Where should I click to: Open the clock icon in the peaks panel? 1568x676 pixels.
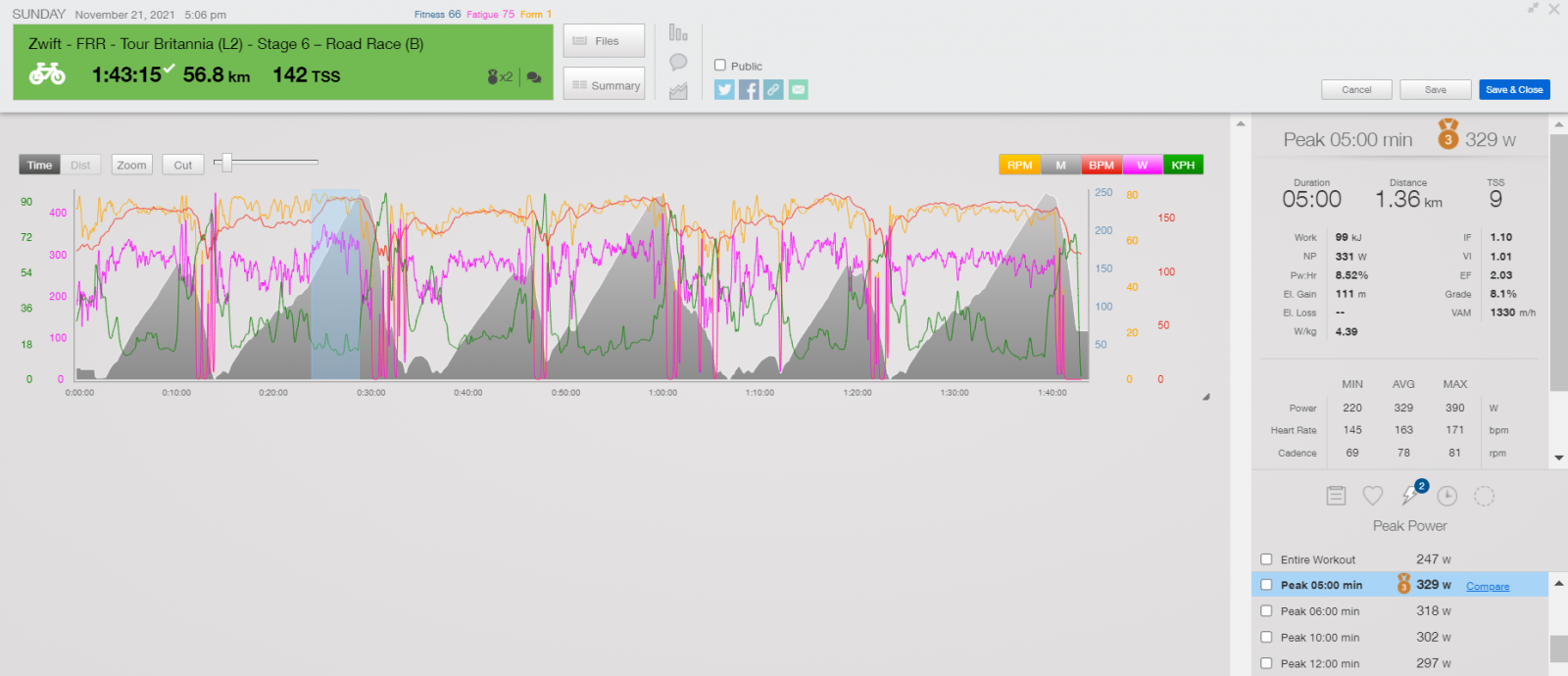[x=1447, y=496]
